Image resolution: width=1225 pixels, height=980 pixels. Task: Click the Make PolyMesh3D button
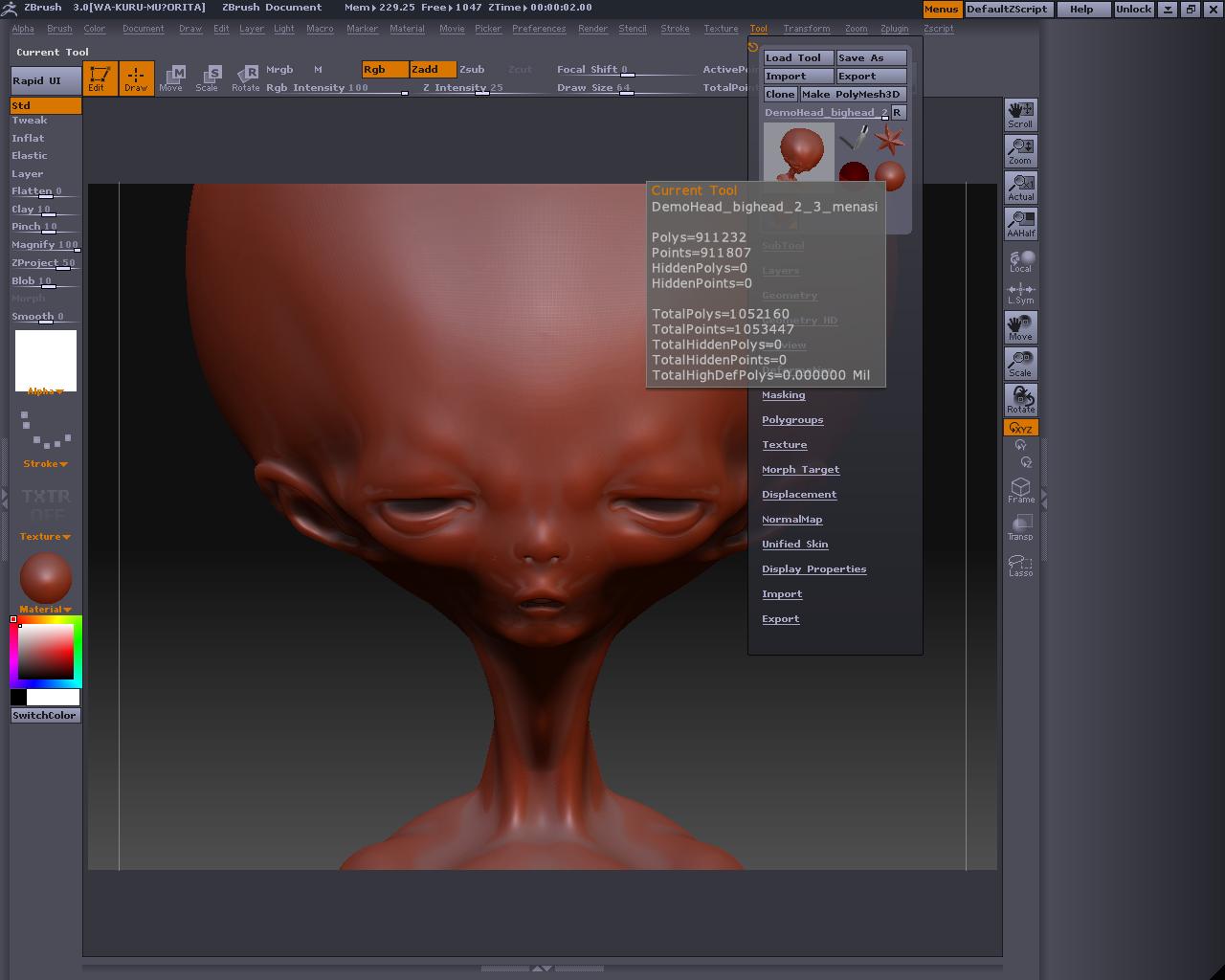click(853, 95)
